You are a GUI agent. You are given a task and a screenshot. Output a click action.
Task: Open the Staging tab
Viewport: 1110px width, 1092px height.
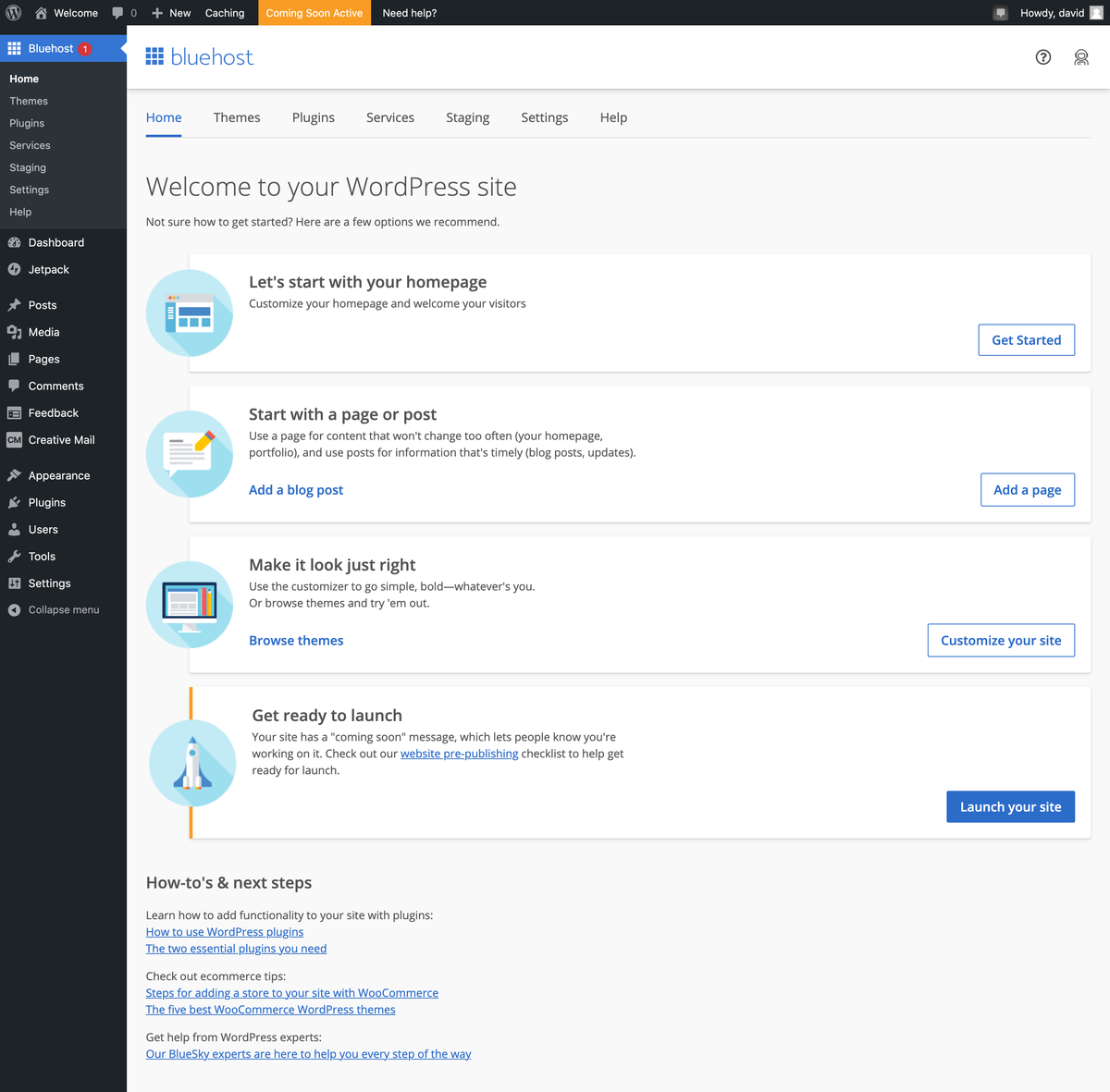pos(468,117)
